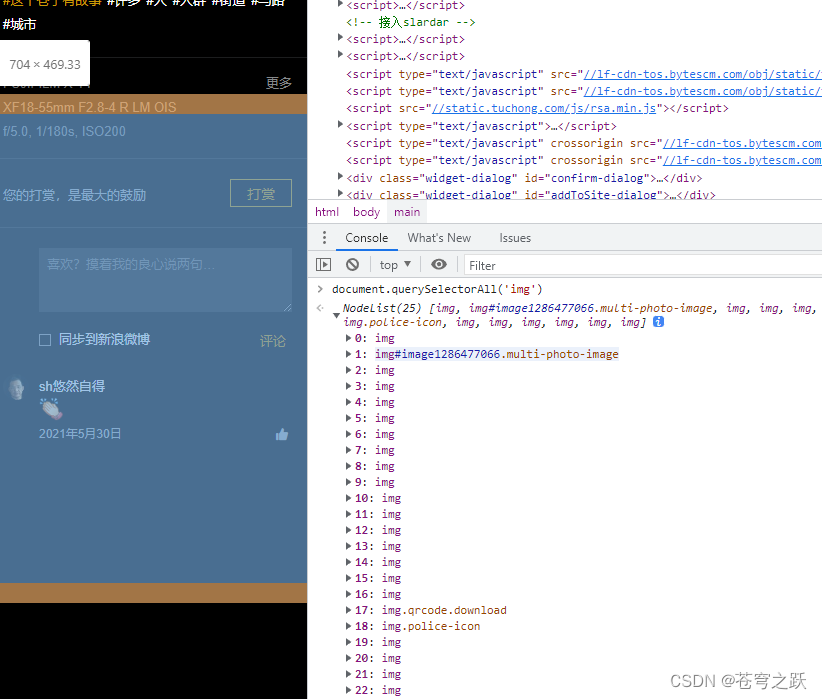Click the 打赏 reward button

[261, 193]
